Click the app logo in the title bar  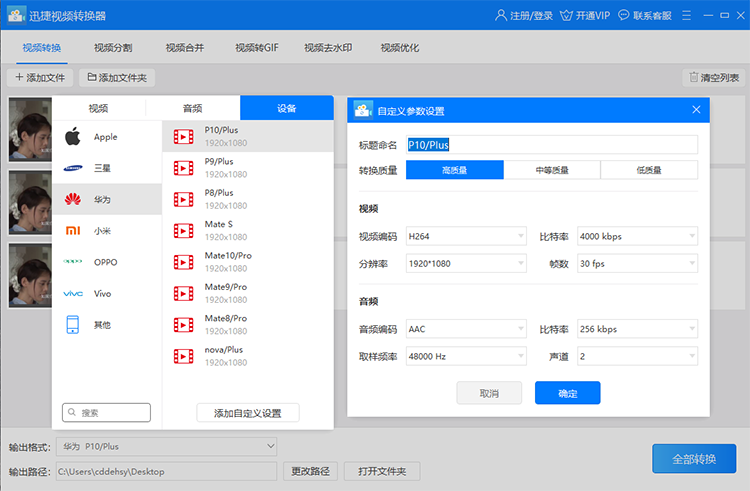point(16,15)
